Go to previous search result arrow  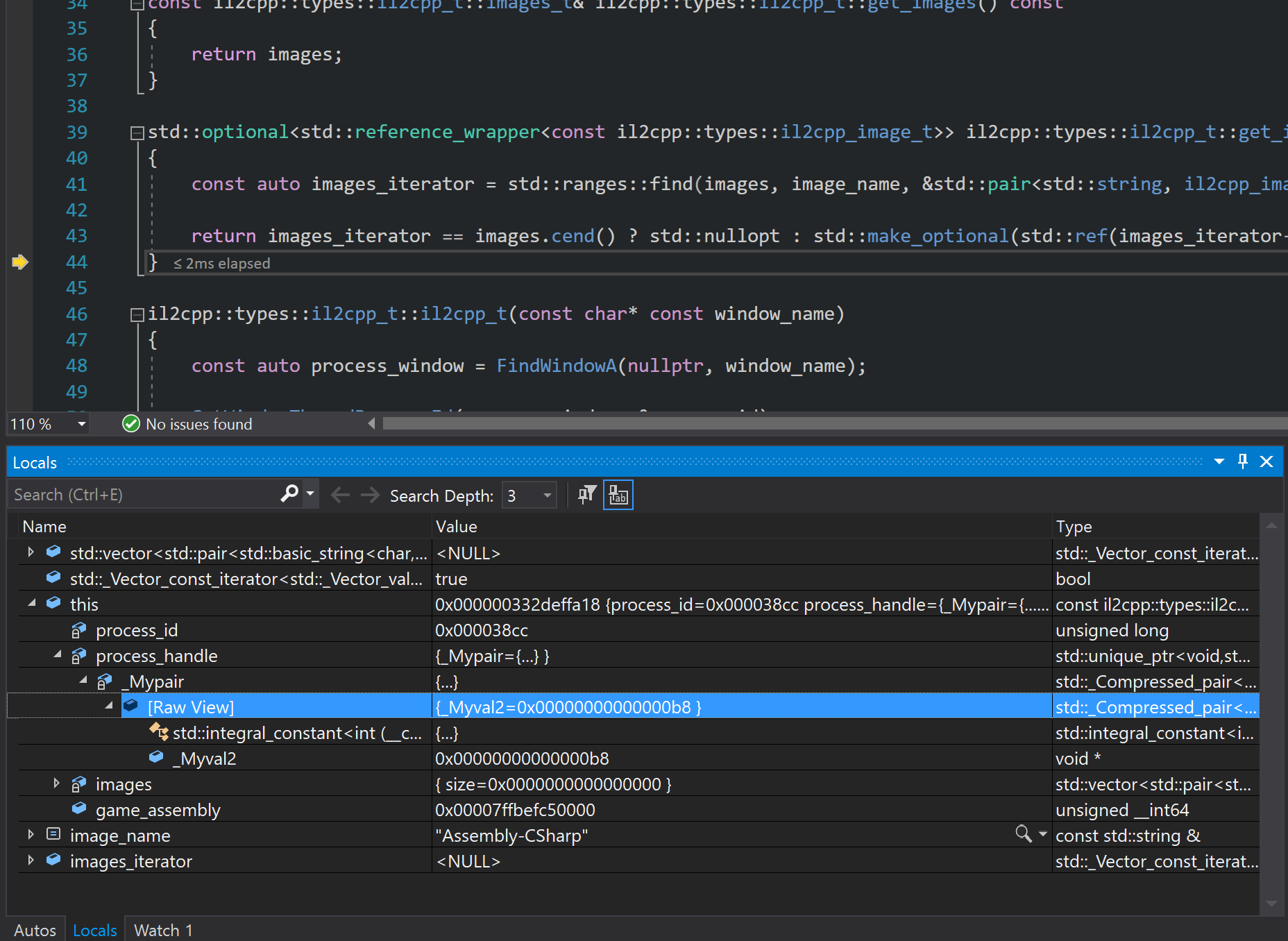[x=340, y=495]
